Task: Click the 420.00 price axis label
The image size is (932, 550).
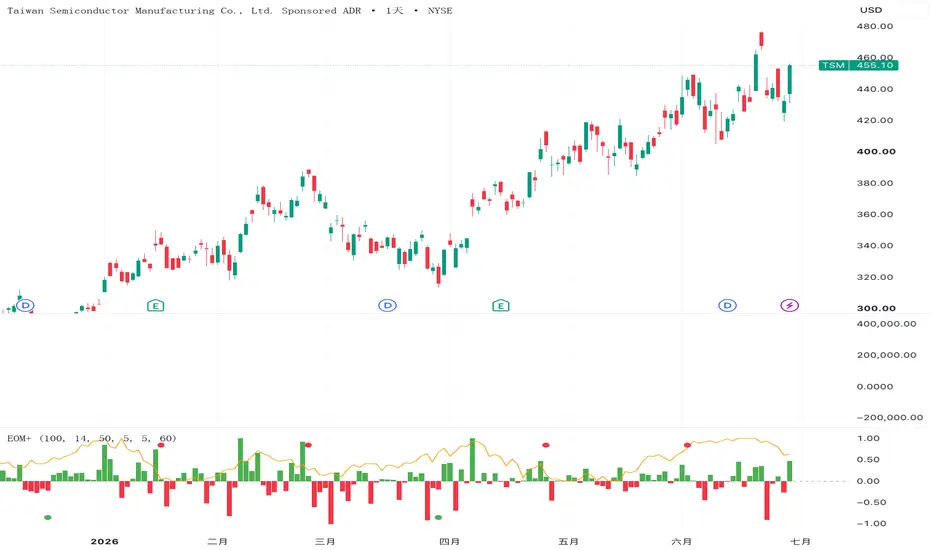Action: tap(875, 120)
